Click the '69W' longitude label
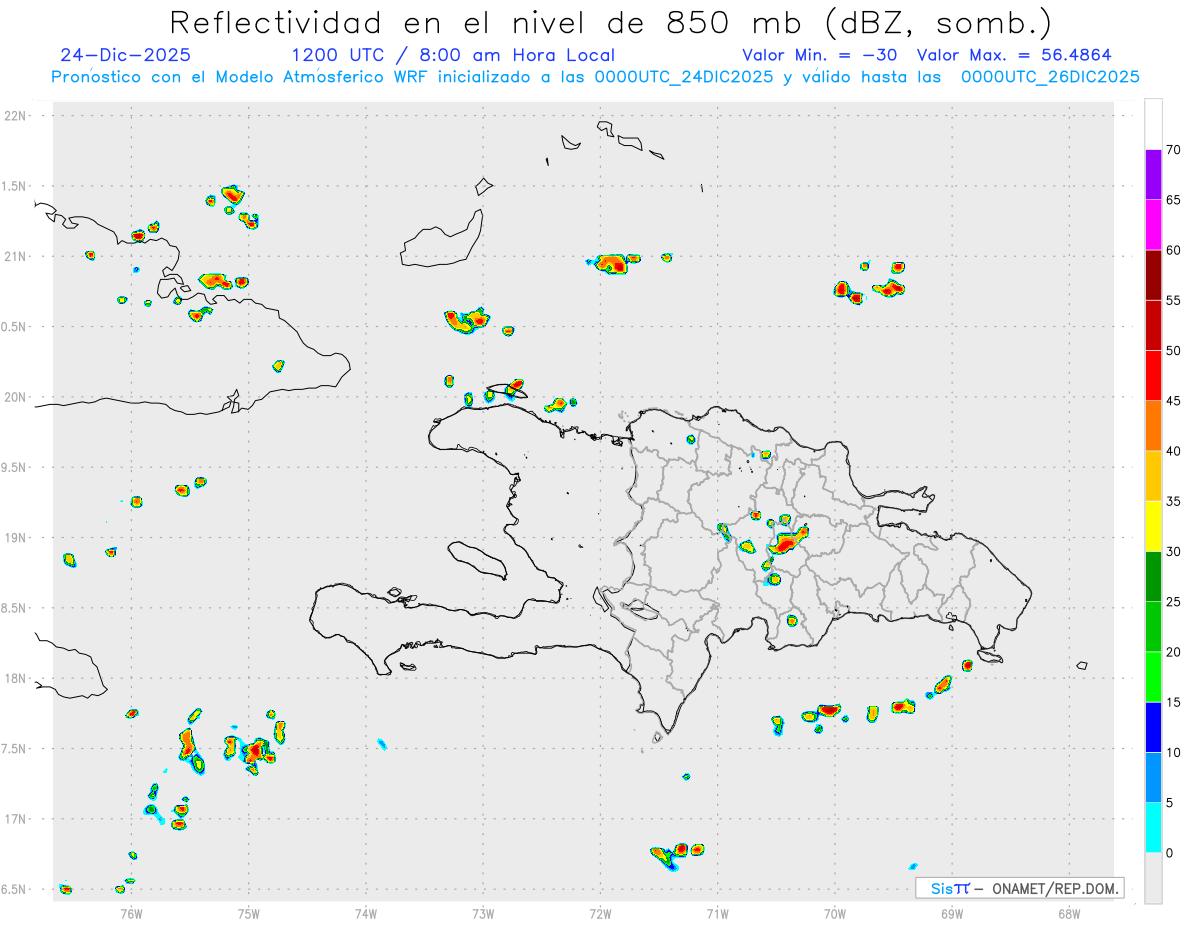1200x927 pixels. (952, 913)
